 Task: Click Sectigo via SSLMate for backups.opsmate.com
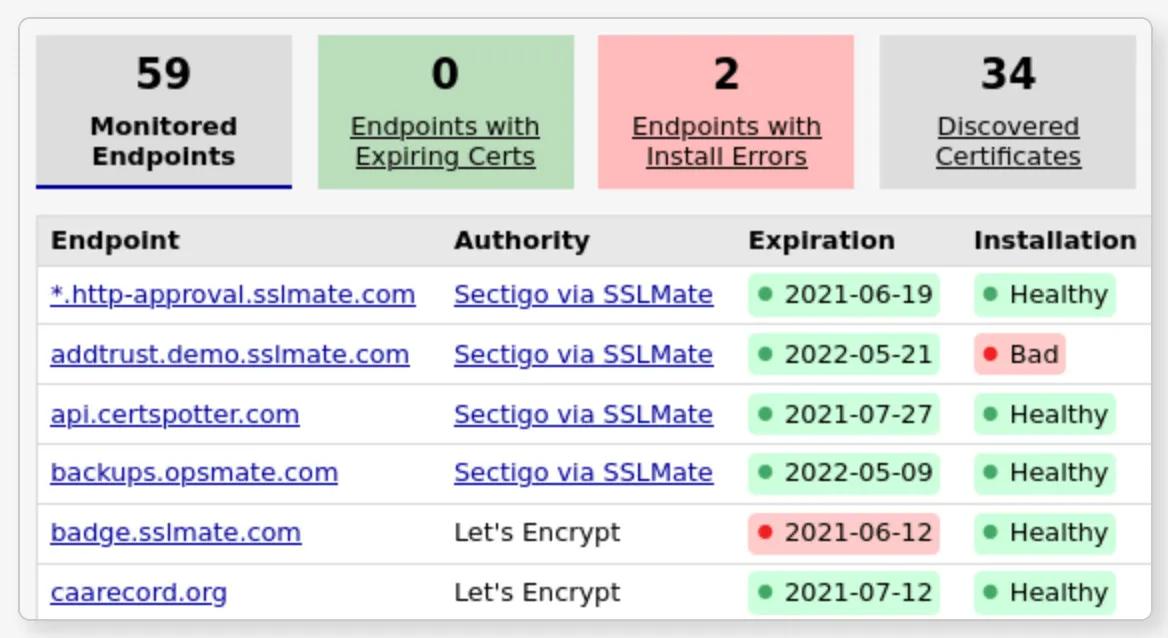(583, 473)
